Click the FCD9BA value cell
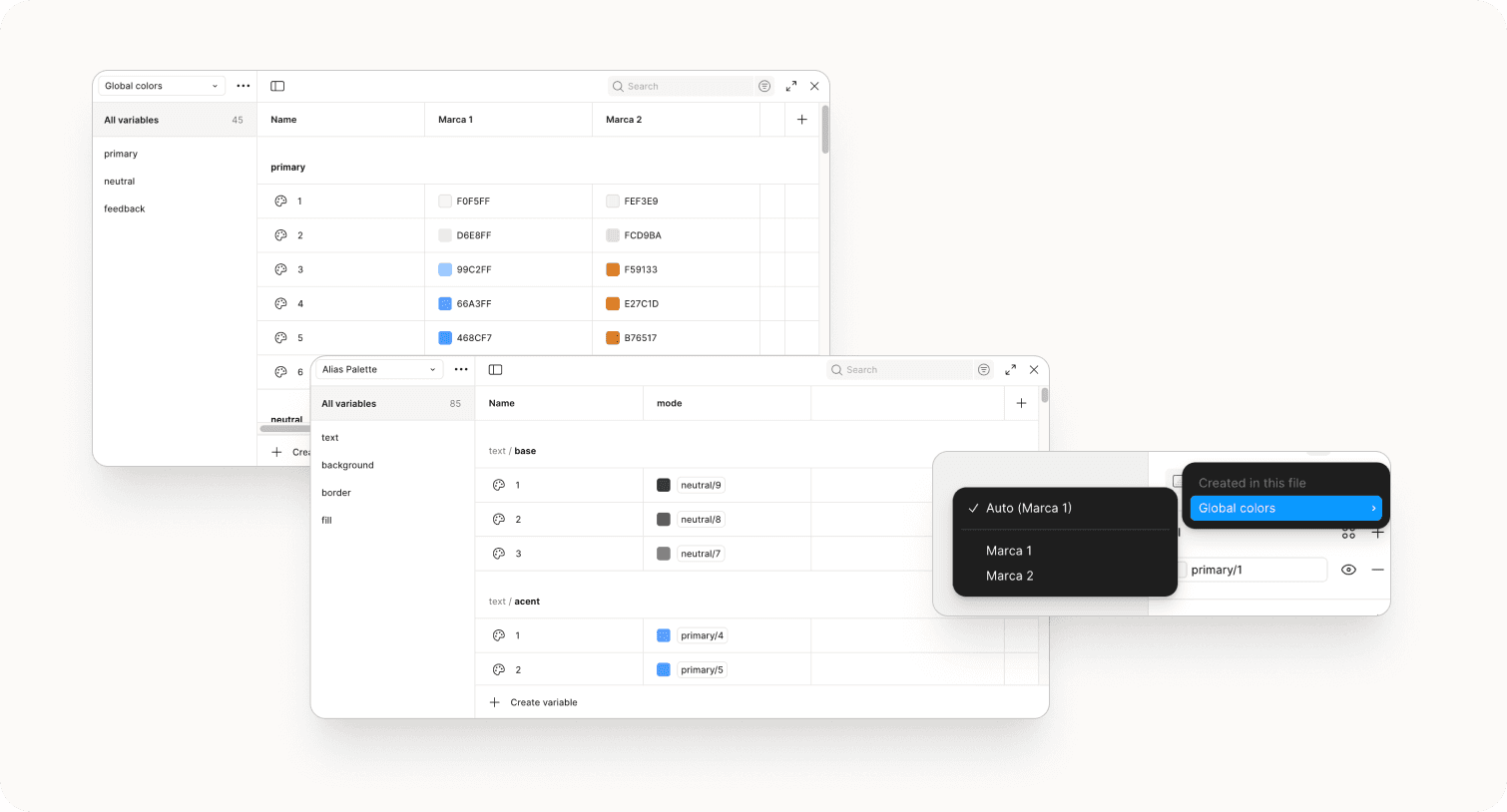The image size is (1507, 812). click(x=676, y=235)
